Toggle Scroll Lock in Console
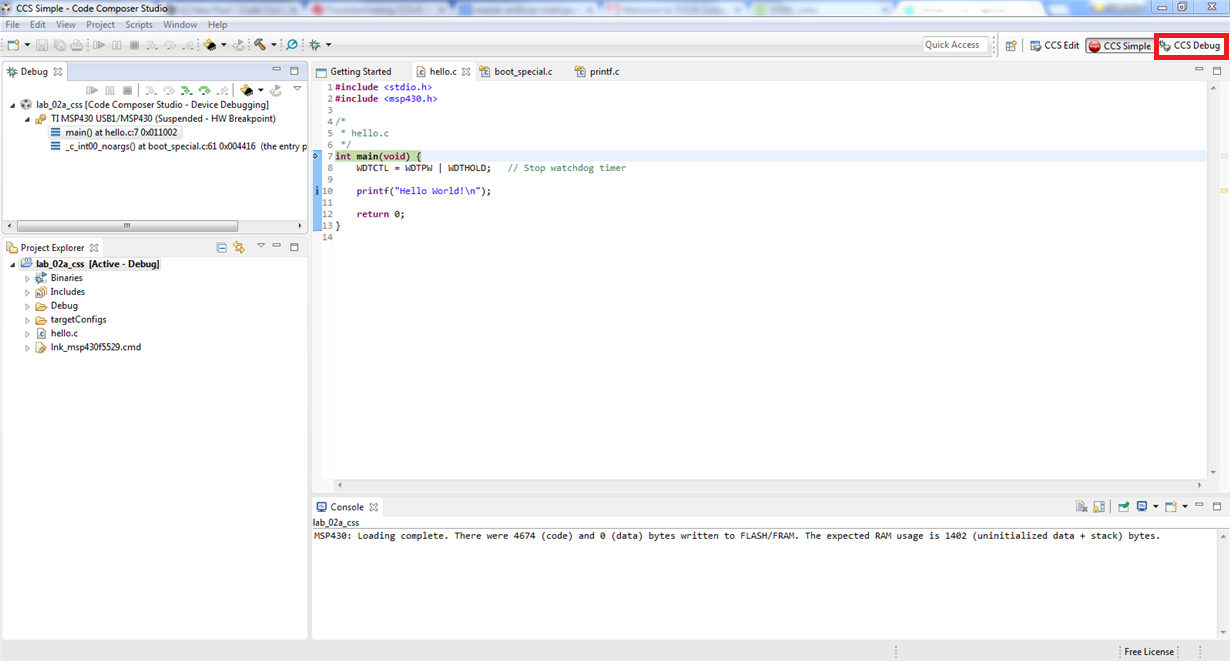This screenshot has height=661, width=1230. pyautogui.click(x=1099, y=507)
